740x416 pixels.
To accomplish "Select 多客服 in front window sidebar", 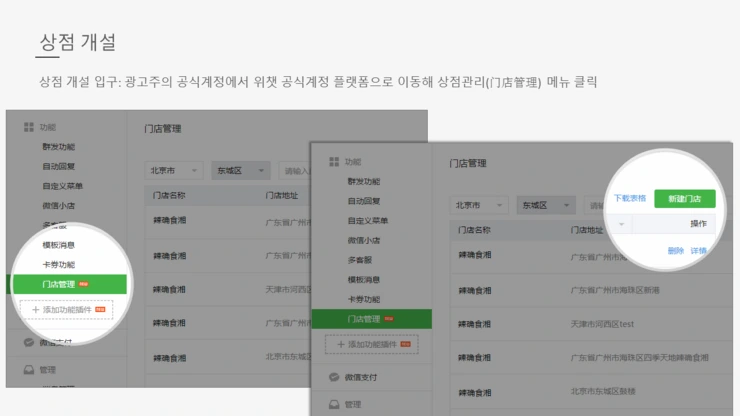I will (x=360, y=260).
